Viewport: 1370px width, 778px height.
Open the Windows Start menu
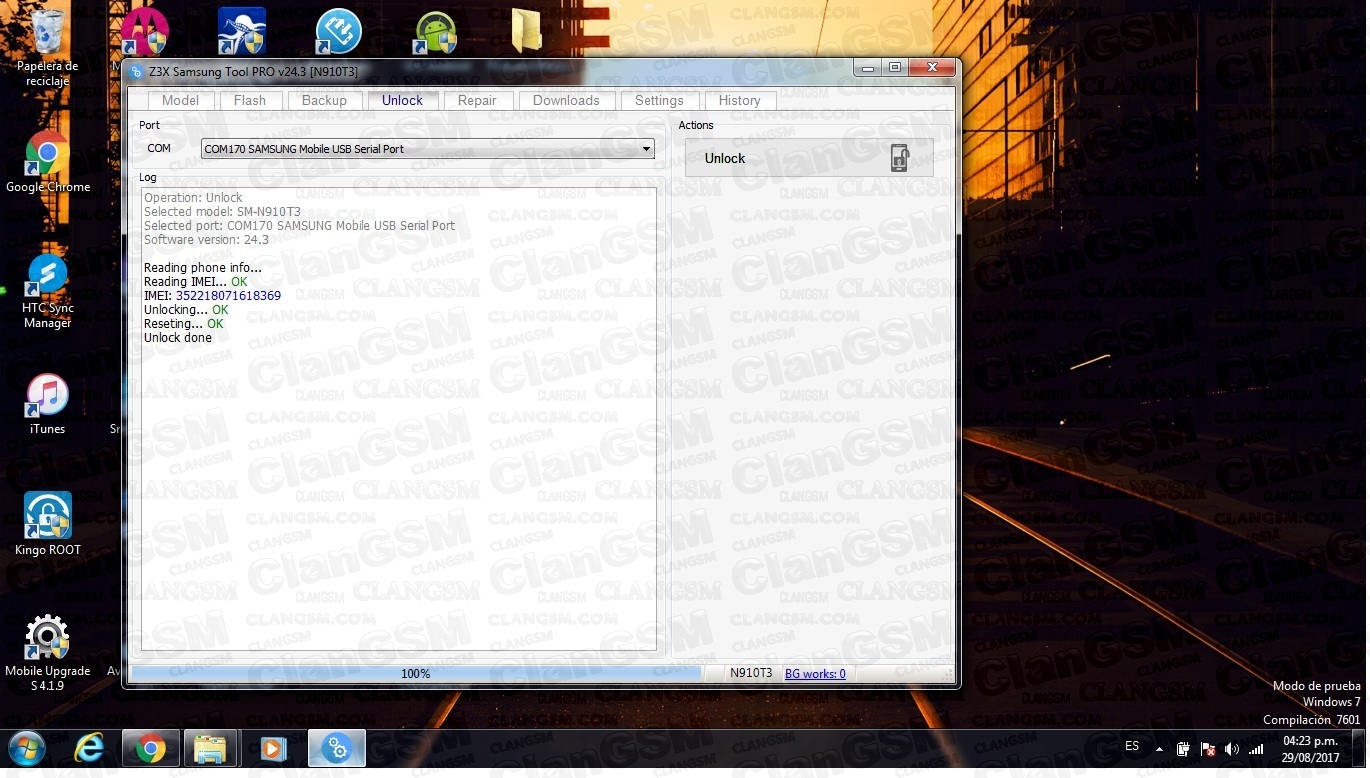[27, 749]
